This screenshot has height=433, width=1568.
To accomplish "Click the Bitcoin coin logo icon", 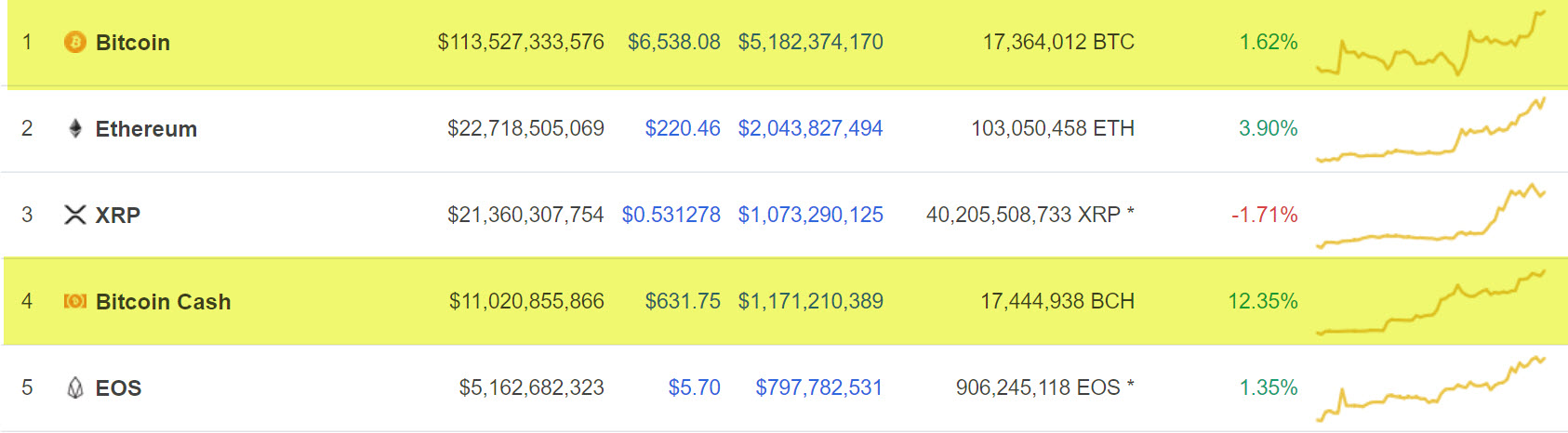I will pyautogui.click(x=74, y=42).
